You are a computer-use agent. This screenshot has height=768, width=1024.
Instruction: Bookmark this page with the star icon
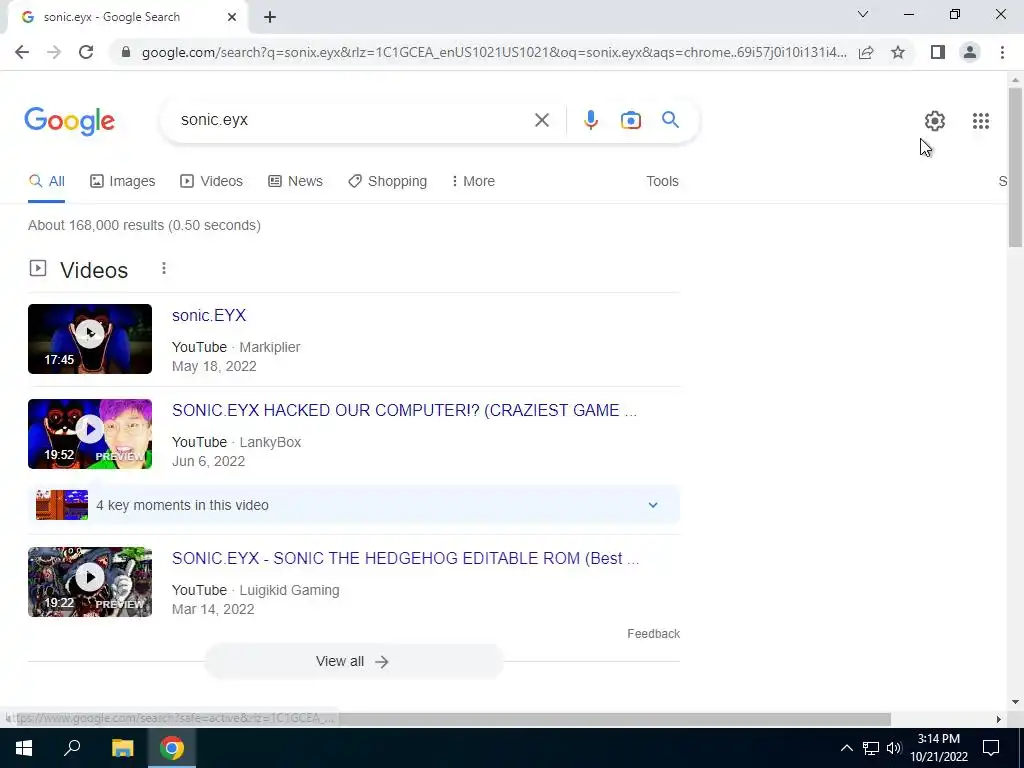coord(898,52)
